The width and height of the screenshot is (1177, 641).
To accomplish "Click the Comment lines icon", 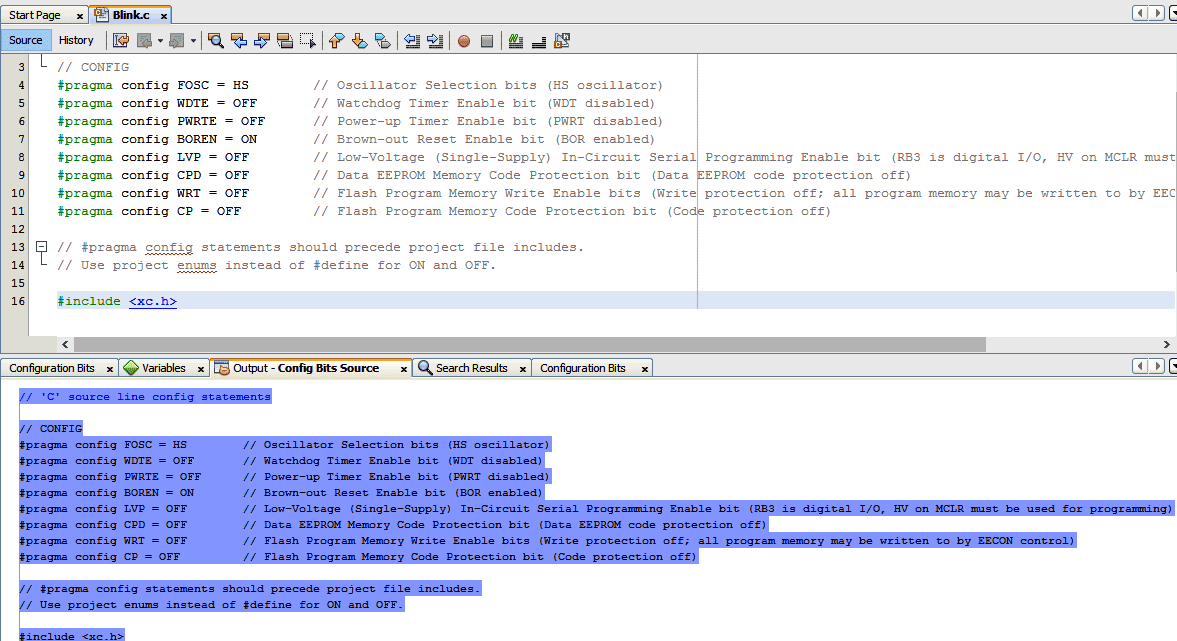I will pyautogui.click(x=514, y=40).
